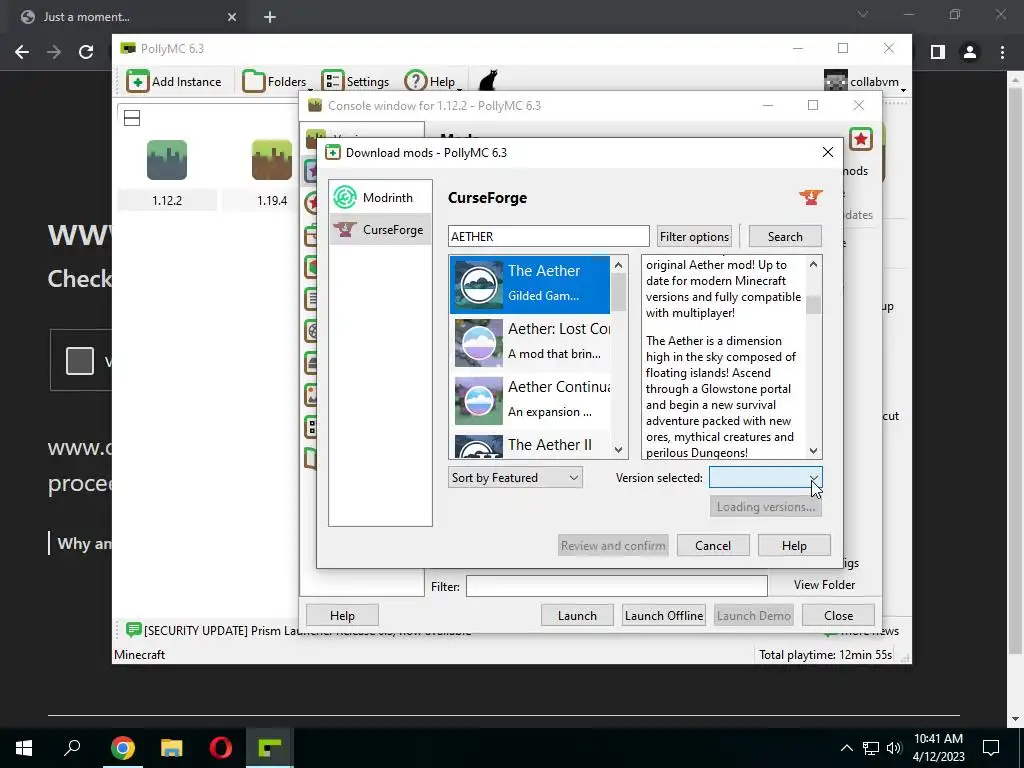Select The Aether II list item
1024x768 pixels.
[x=530, y=445]
